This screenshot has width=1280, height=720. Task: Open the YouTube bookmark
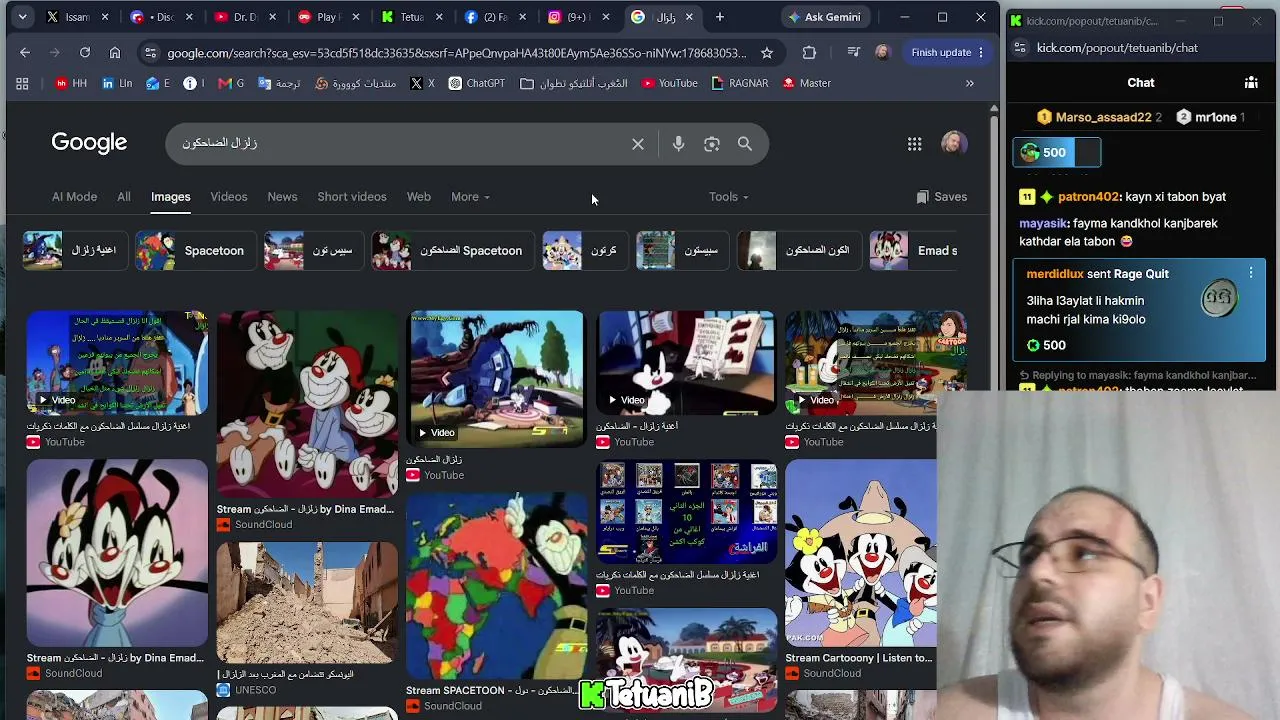[669, 83]
